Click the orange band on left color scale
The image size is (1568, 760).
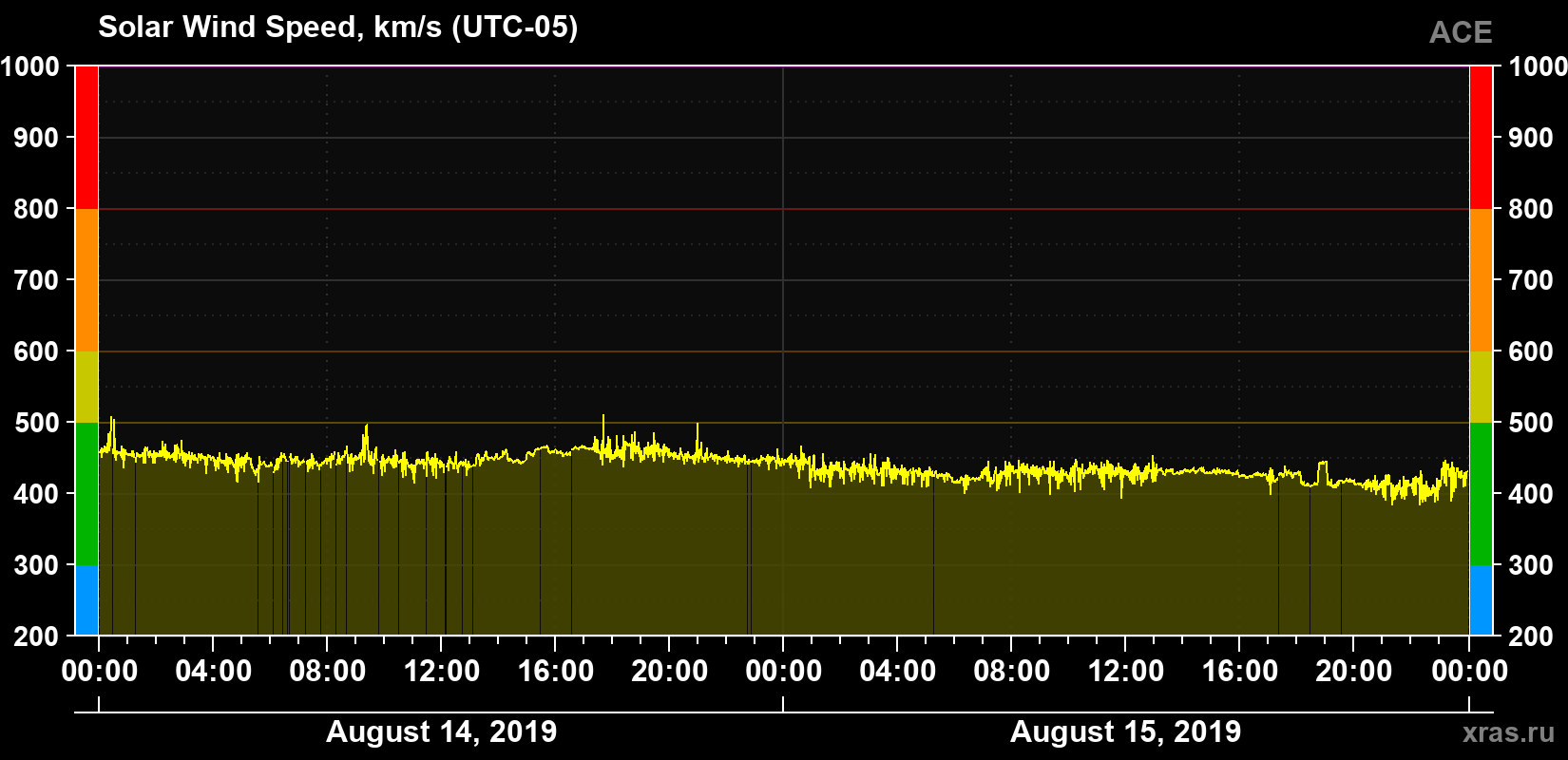[86, 280]
